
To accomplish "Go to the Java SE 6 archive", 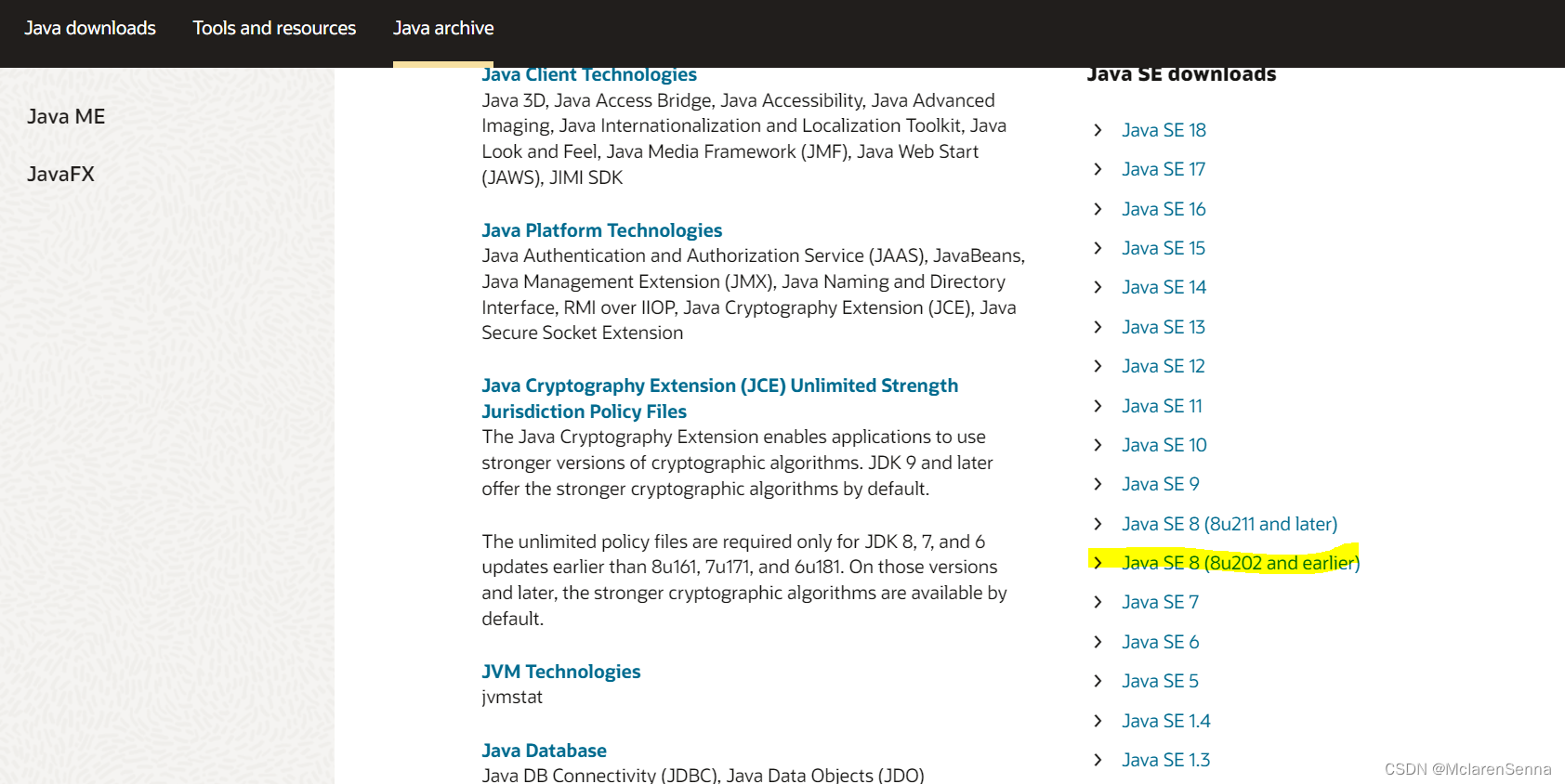I will click(1161, 642).
